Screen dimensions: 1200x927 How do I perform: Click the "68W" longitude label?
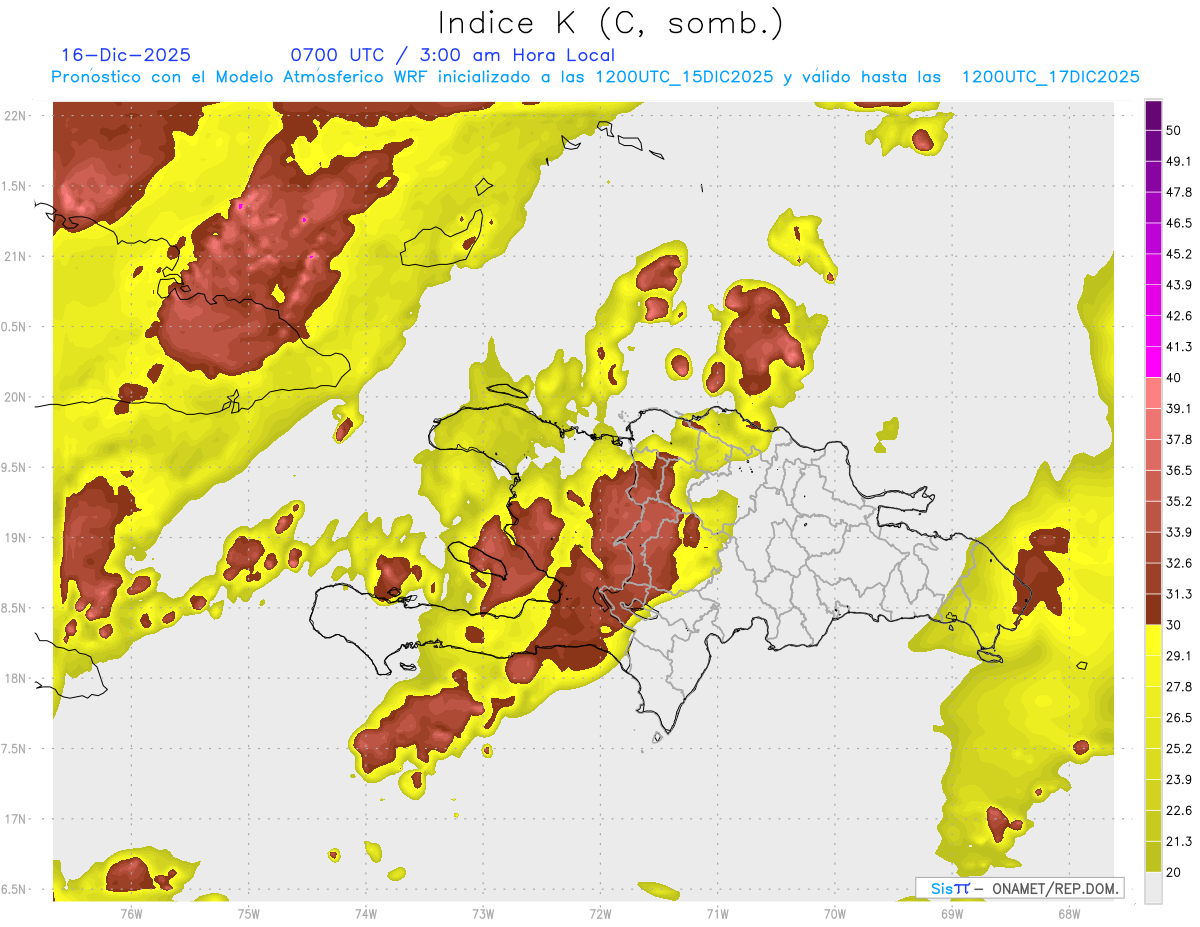1069,914
